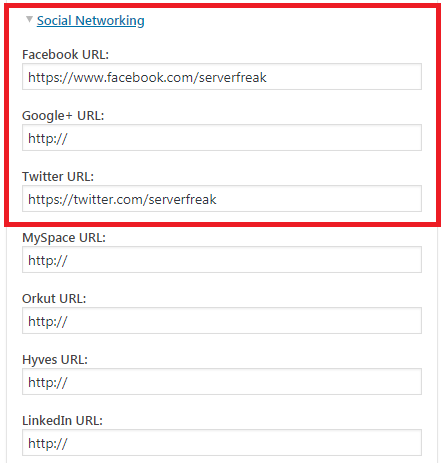Collapse the Social Networking section triangle

[29, 19]
